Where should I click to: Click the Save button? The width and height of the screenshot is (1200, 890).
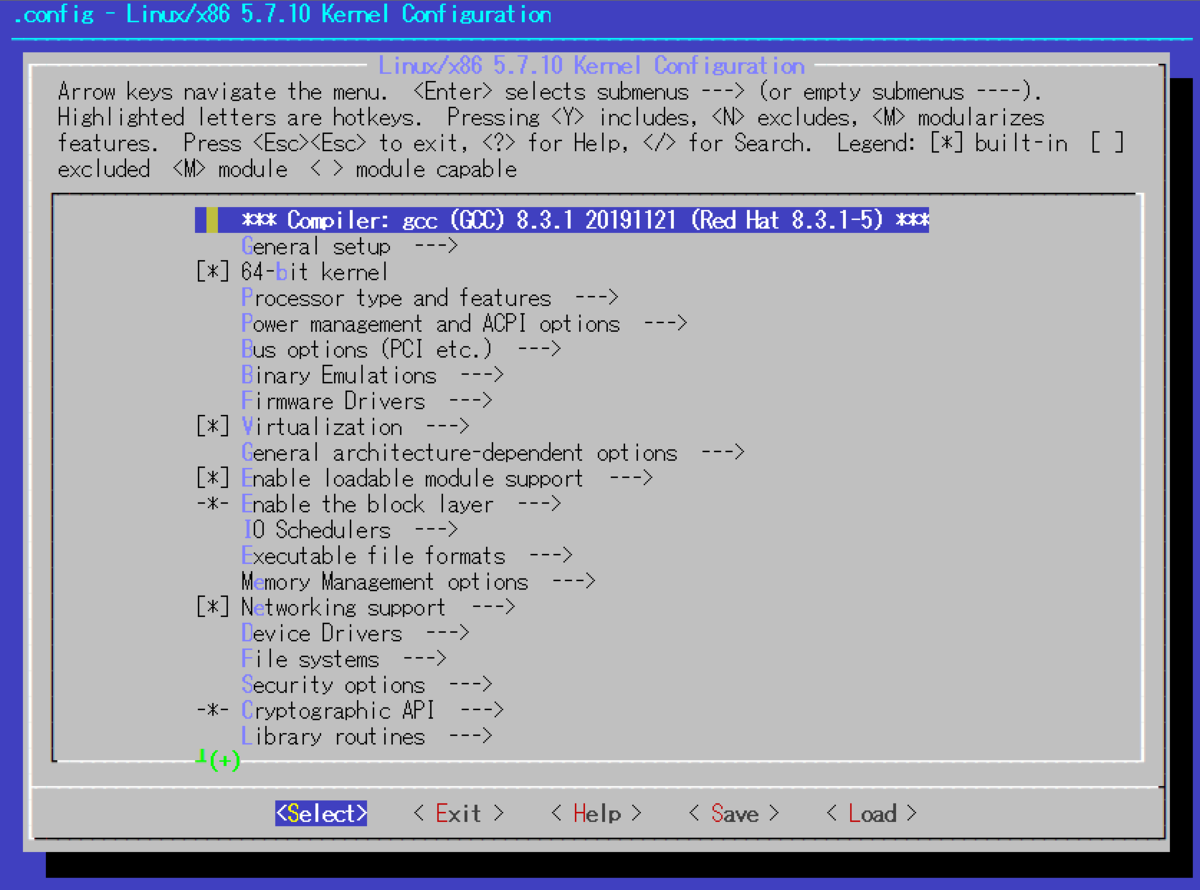[735, 814]
